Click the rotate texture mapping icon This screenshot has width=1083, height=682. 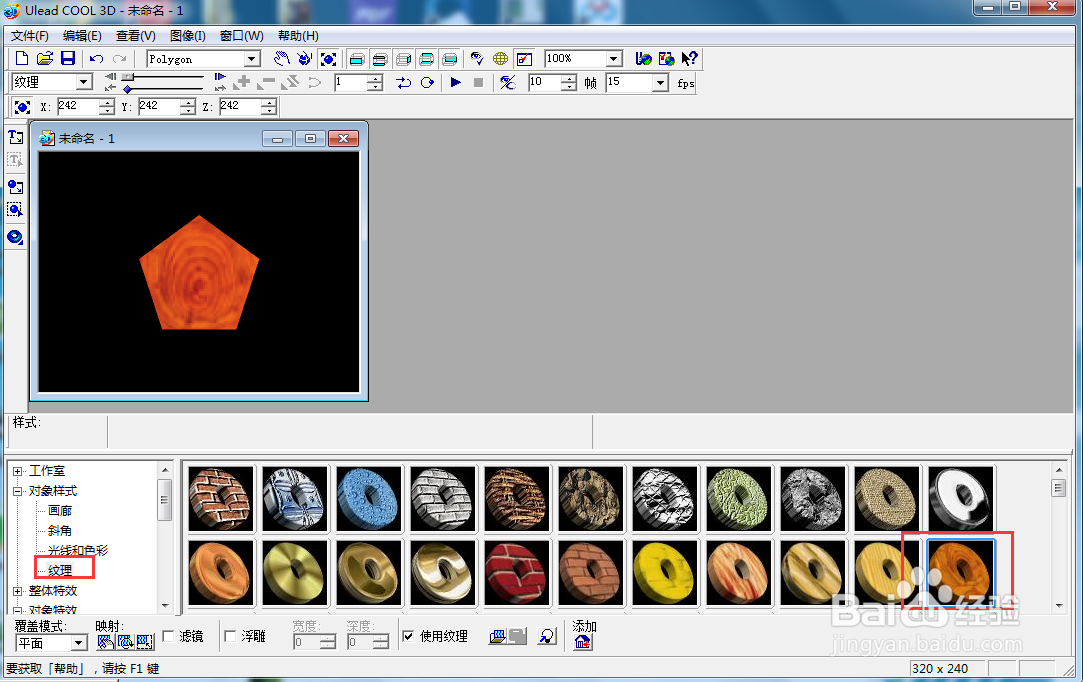[125, 642]
